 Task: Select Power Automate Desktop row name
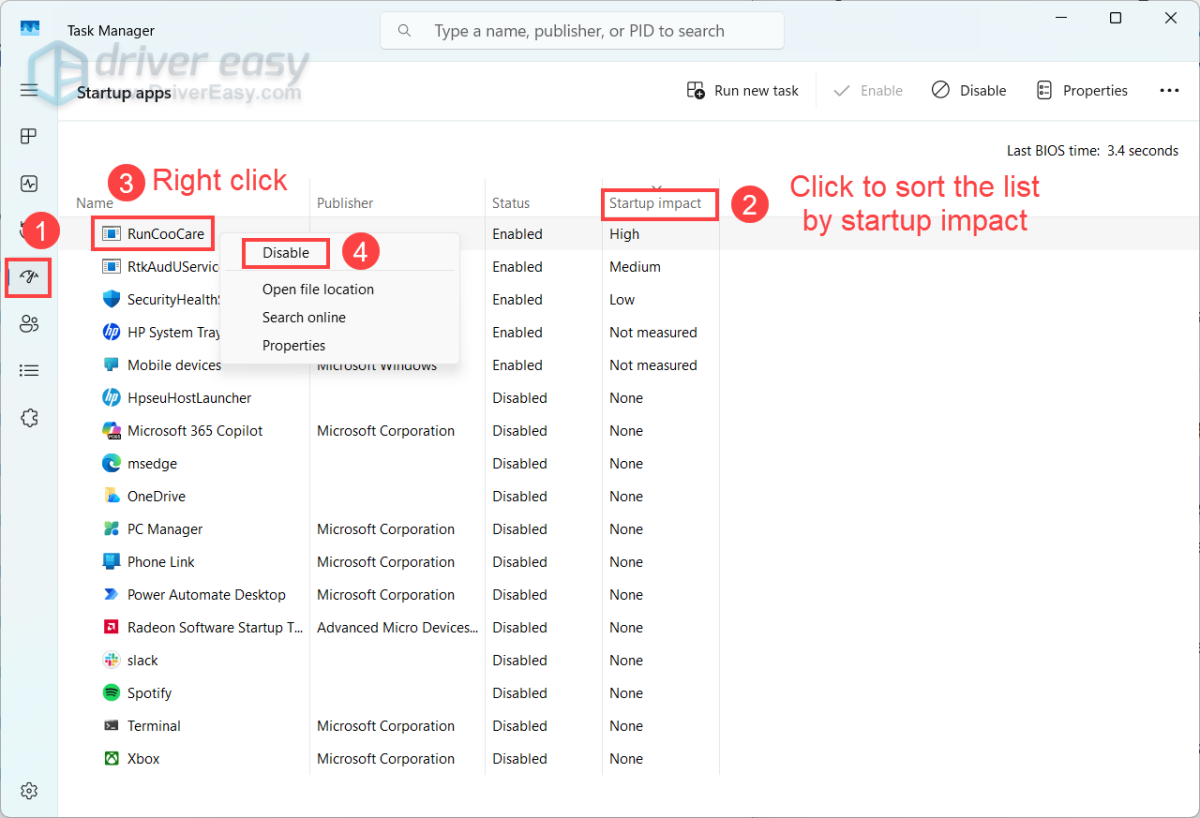pyautogui.click(x=207, y=595)
